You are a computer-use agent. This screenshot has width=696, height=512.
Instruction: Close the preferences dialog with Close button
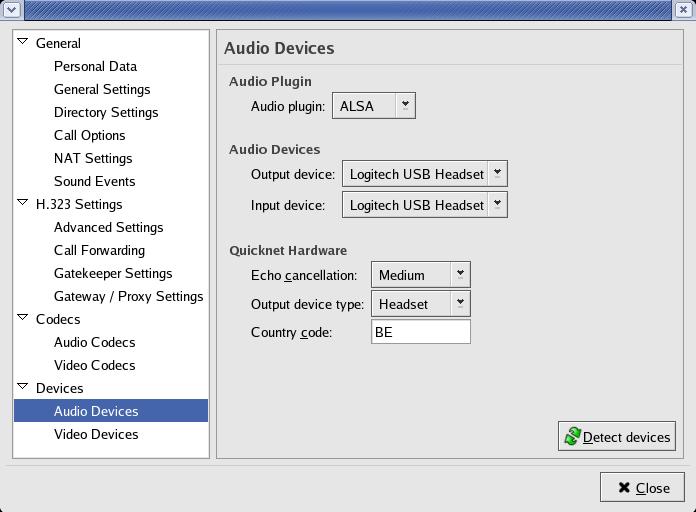[x=642, y=488]
